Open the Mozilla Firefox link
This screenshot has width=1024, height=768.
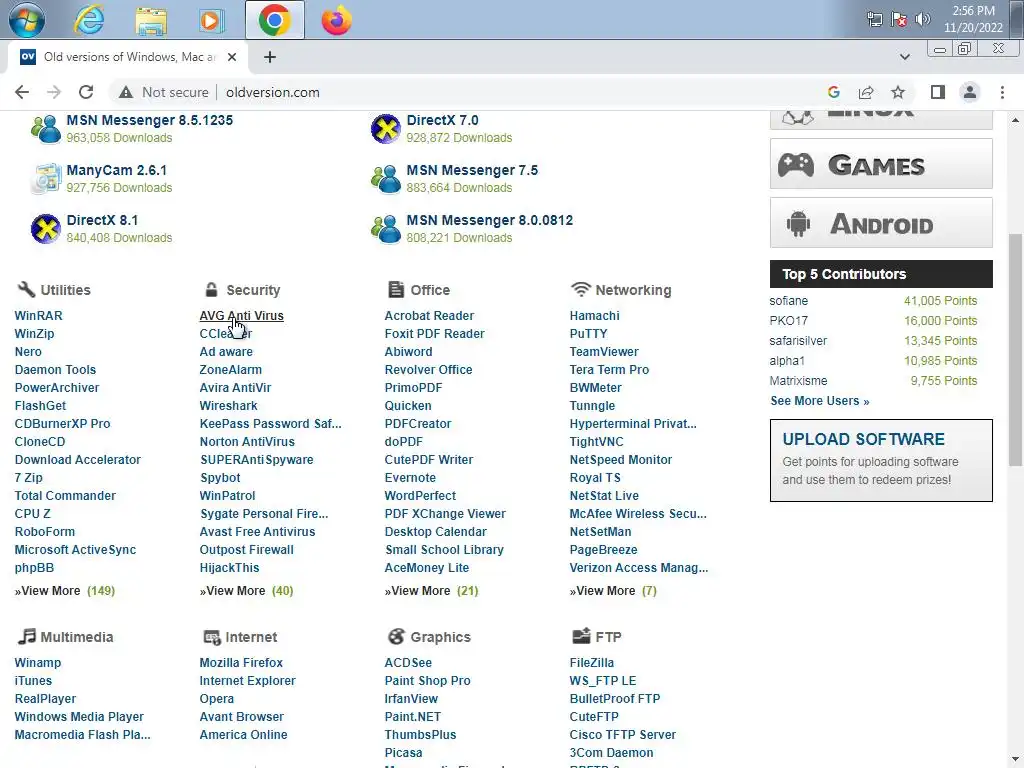click(241, 662)
